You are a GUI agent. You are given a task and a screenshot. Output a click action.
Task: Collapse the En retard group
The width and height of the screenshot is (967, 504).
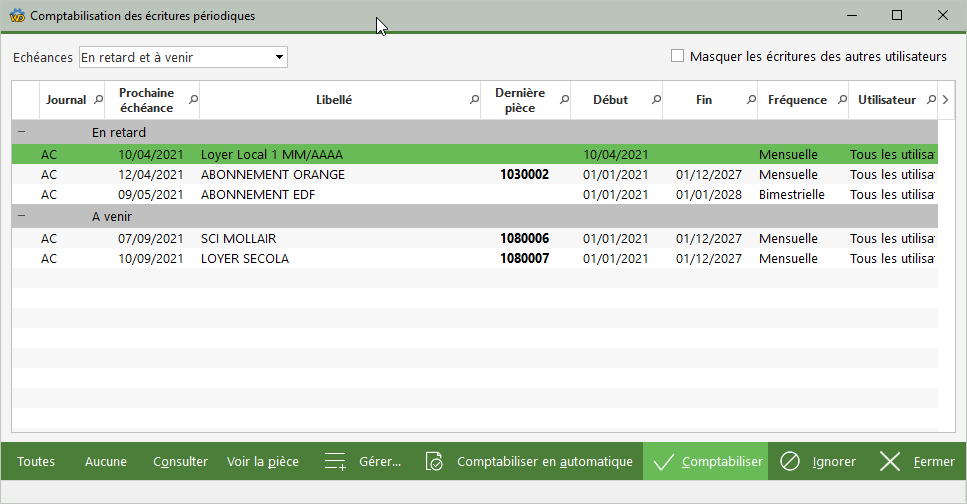(22, 132)
